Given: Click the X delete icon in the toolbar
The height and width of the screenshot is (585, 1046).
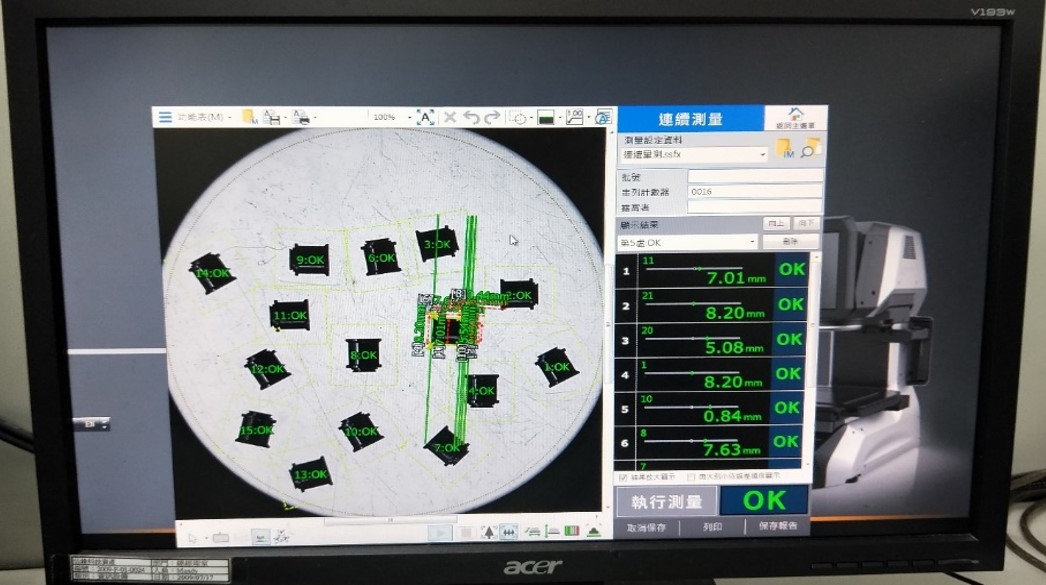Looking at the screenshot, I should [450, 118].
